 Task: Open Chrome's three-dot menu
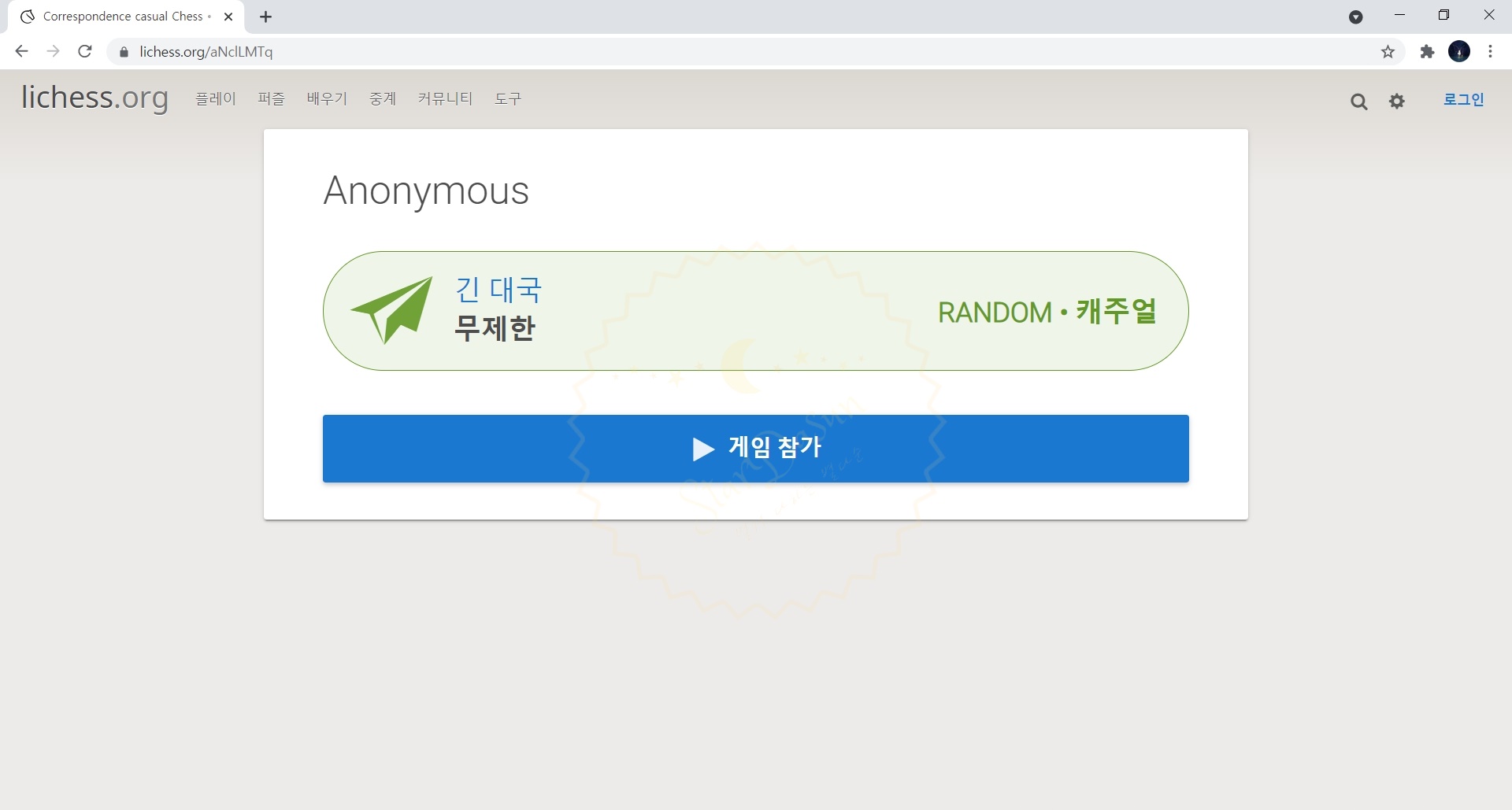point(1490,52)
